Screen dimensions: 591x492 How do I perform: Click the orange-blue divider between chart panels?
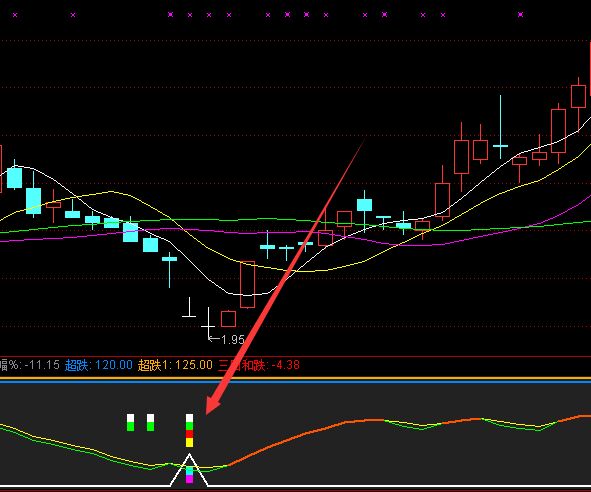(296, 380)
